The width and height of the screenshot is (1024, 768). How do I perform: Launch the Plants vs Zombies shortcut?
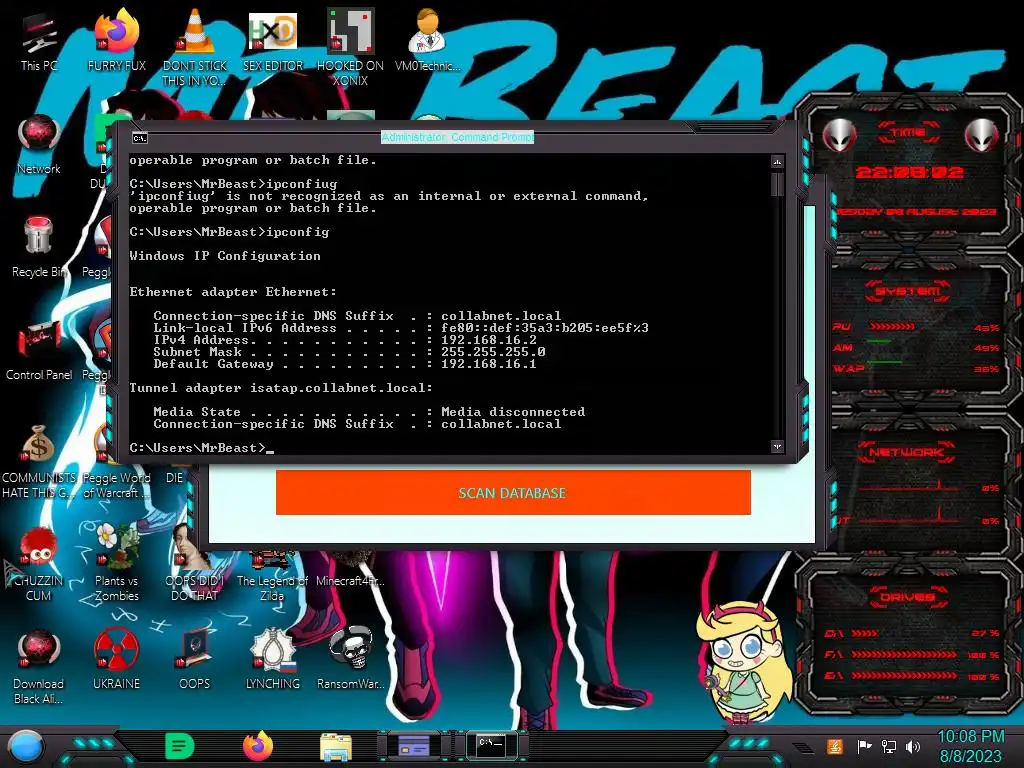(116, 563)
